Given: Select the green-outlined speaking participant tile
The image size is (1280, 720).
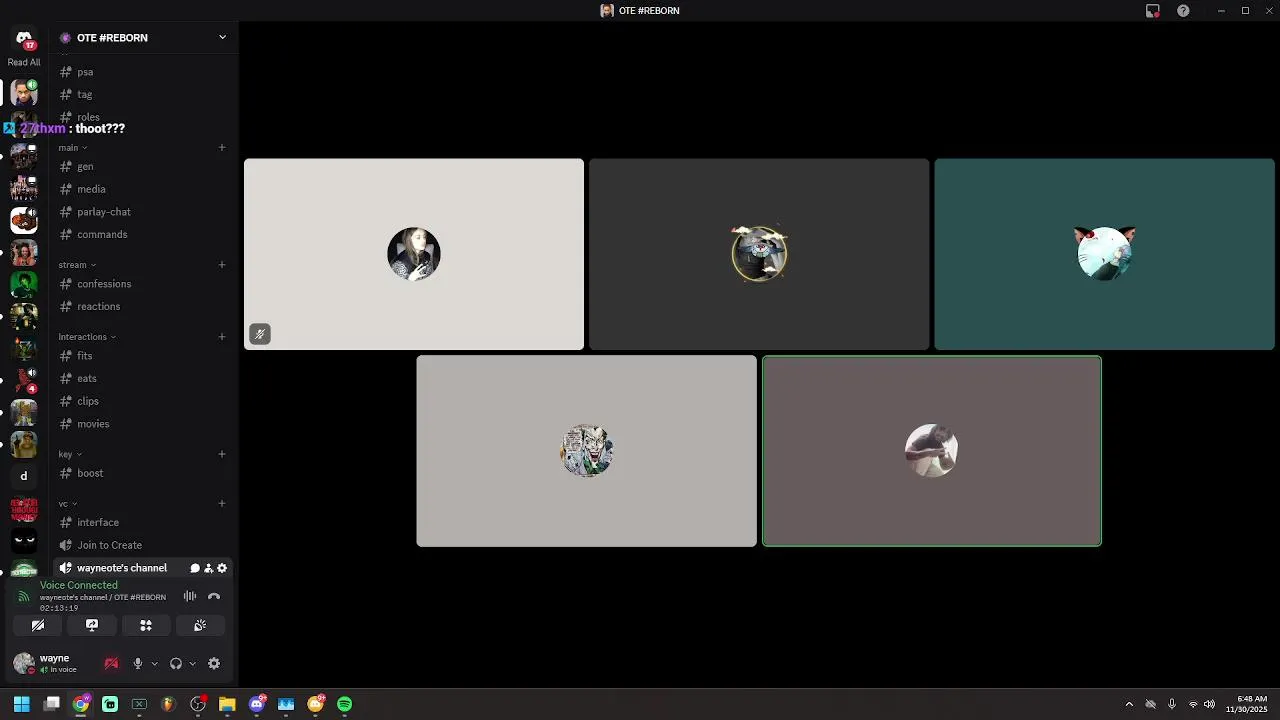Looking at the screenshot, I should click(x=932, y=451).
